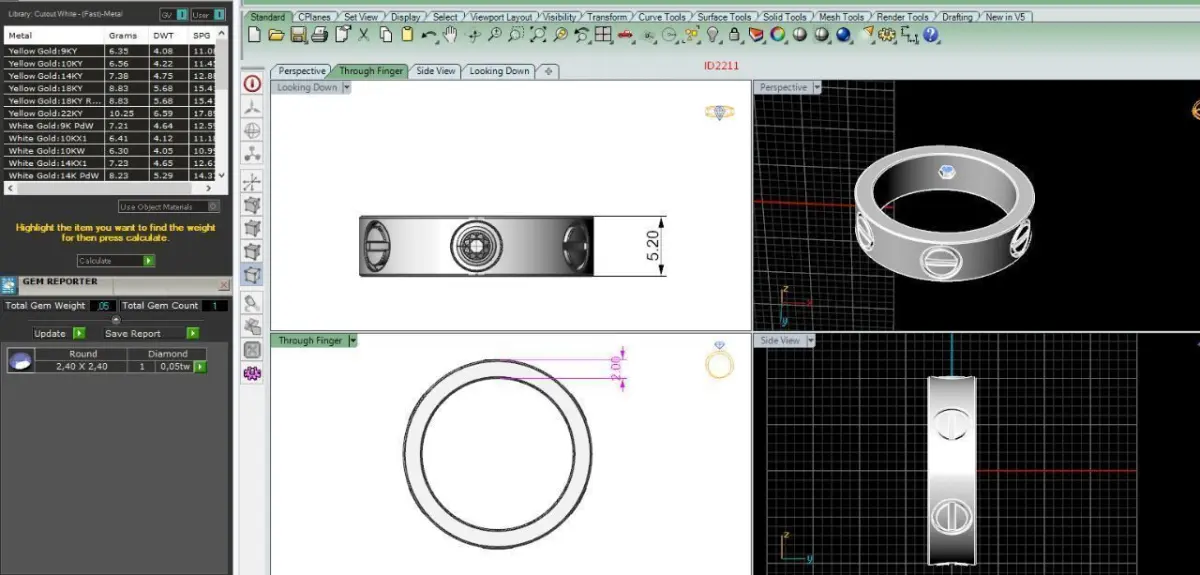The image size is (1200, 575).
Task: Open the Side View viewport title dropdown arrow
Action: click(x=810, y=340)
